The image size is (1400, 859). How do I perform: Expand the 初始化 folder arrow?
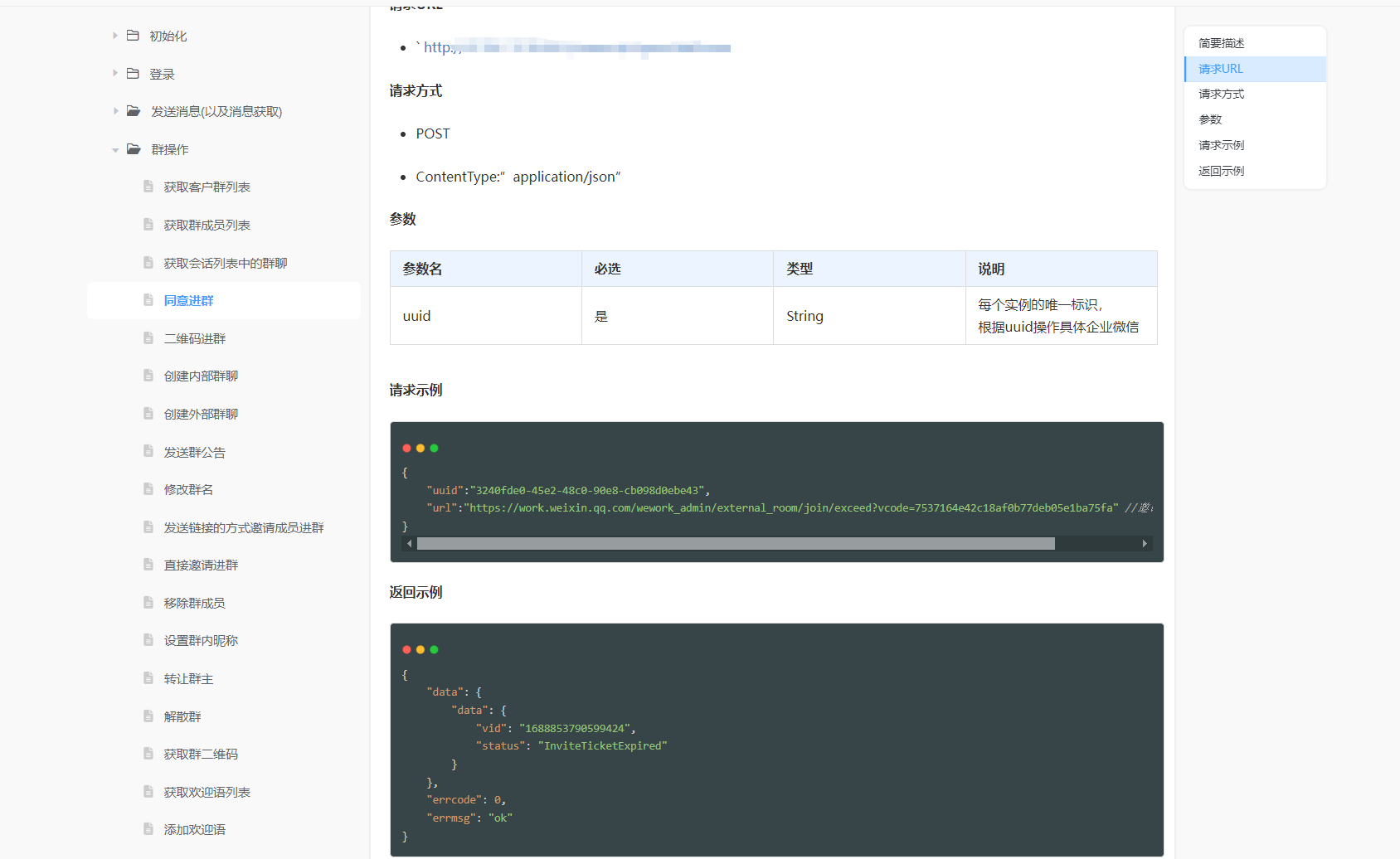pos(115,36)
